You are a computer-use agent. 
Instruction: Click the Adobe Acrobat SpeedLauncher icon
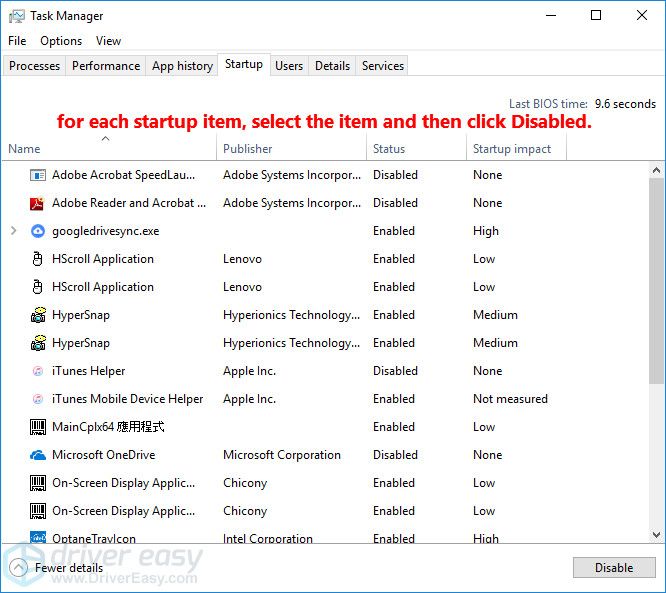(38, 175)
